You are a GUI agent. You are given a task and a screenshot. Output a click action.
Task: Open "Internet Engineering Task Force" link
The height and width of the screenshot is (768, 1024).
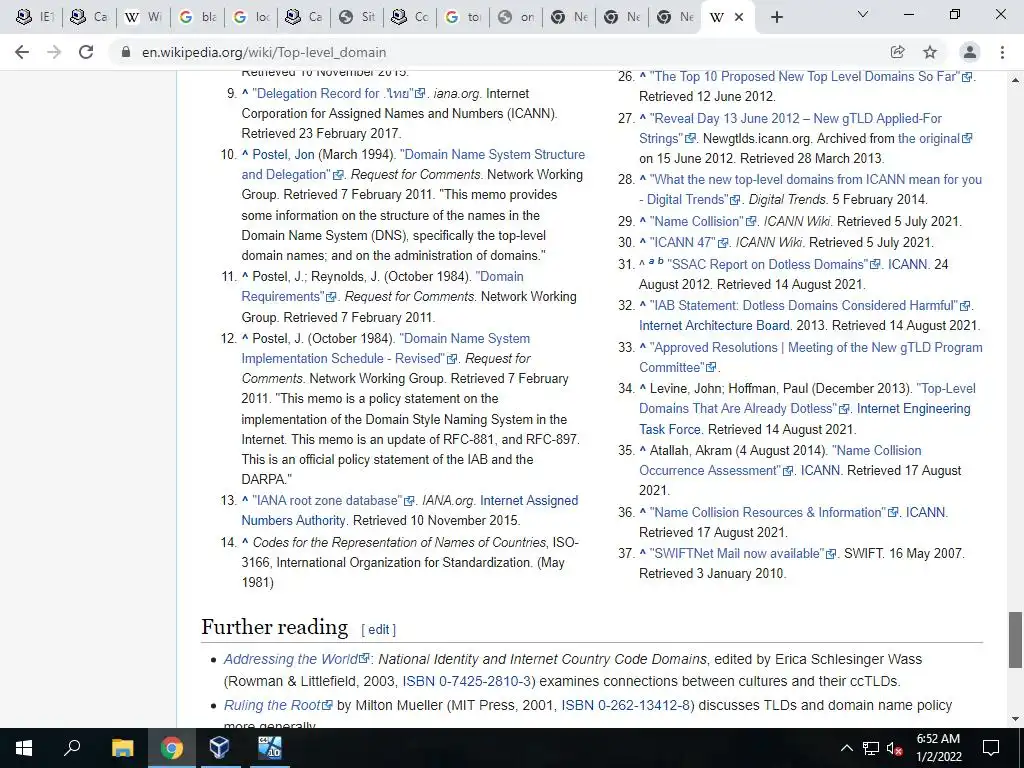(x=805, y=419)
